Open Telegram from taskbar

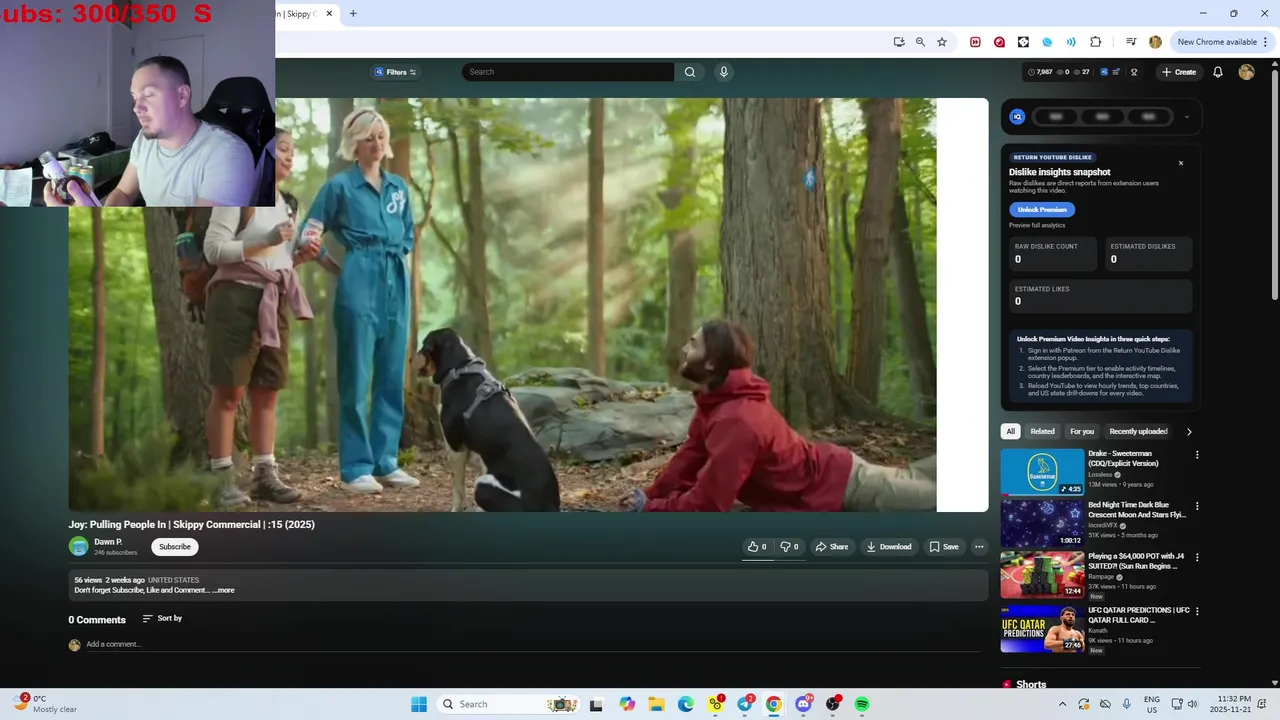pyautogui.click(x=745, y=704)
